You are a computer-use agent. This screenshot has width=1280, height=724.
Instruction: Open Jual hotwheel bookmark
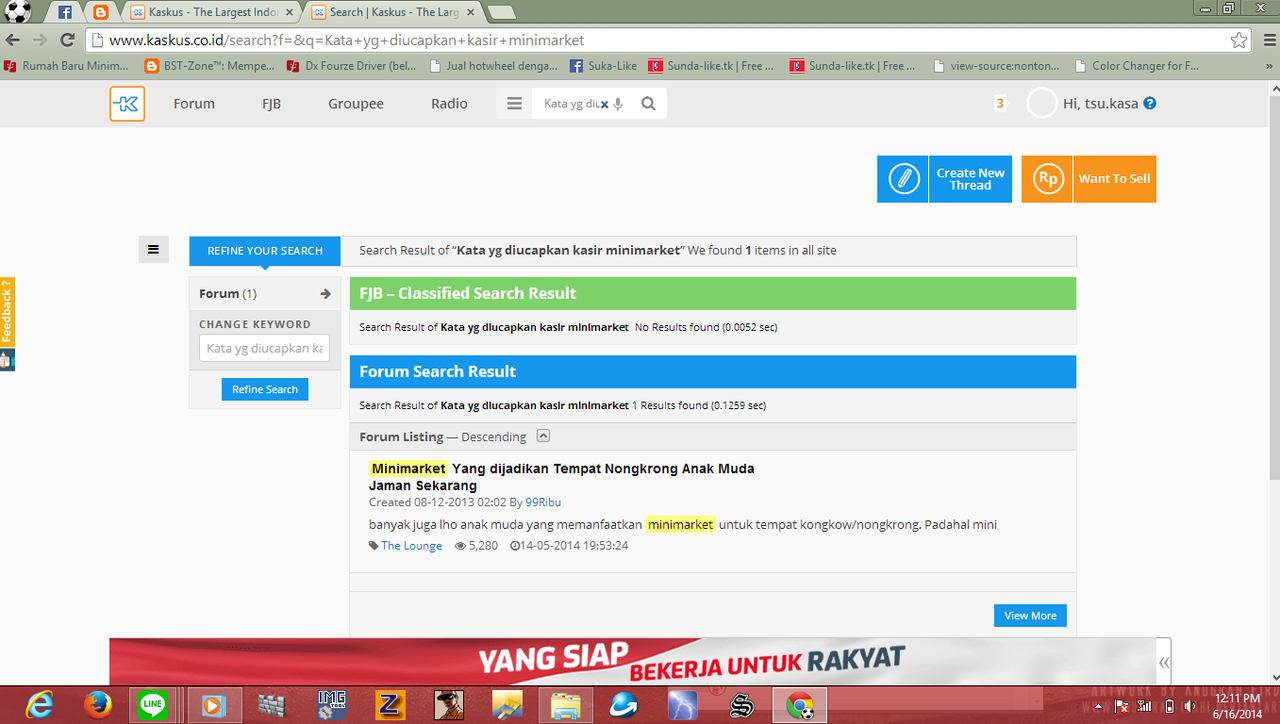point(494,66)
